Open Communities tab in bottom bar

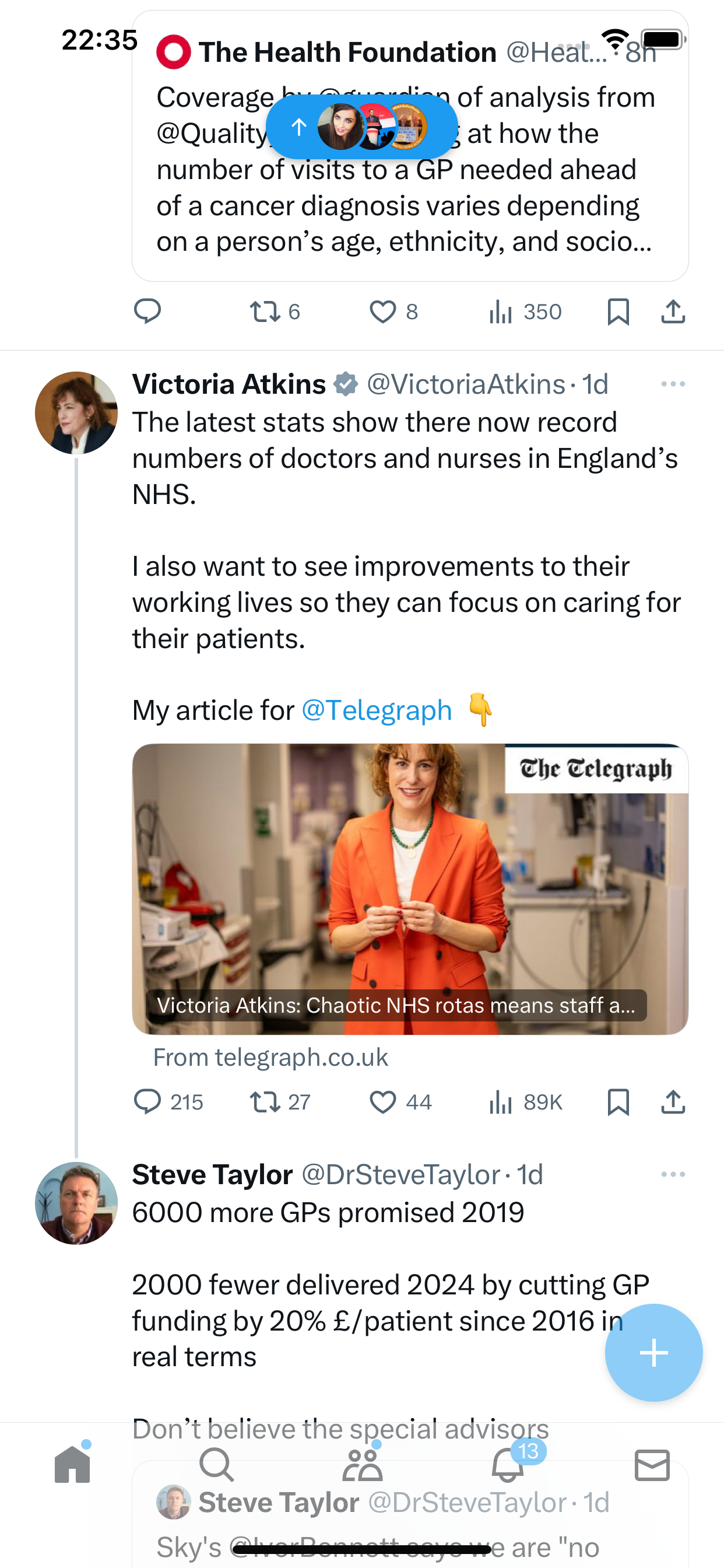[x=362, y=1464]
